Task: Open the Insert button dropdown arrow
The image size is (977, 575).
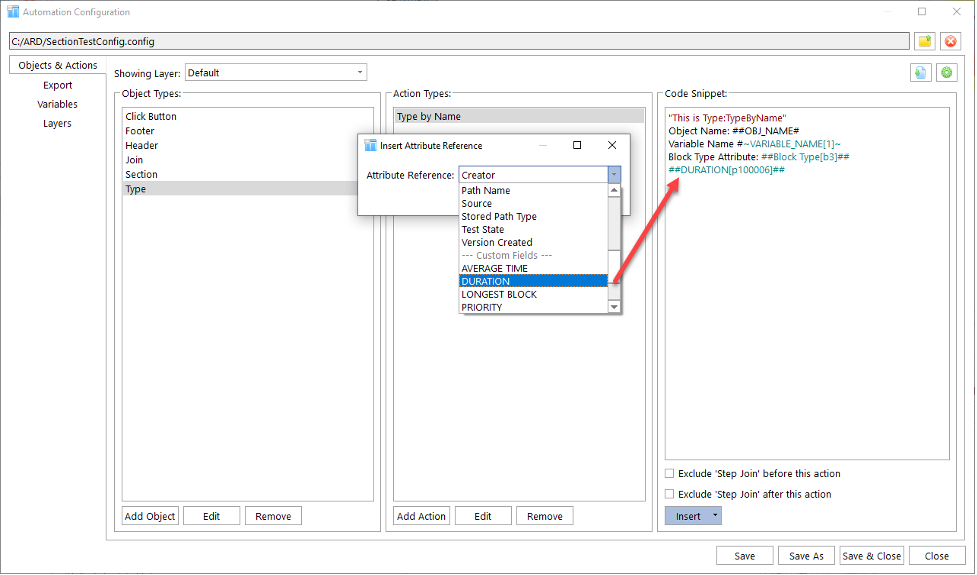Action: pos(713,516)
